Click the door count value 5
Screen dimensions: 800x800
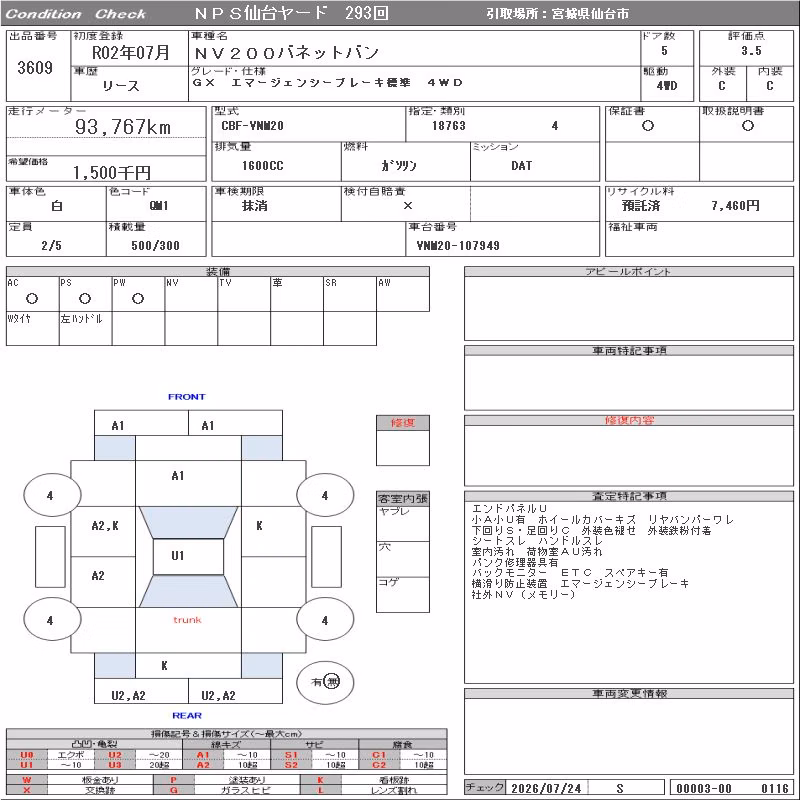tap(664, 51)
